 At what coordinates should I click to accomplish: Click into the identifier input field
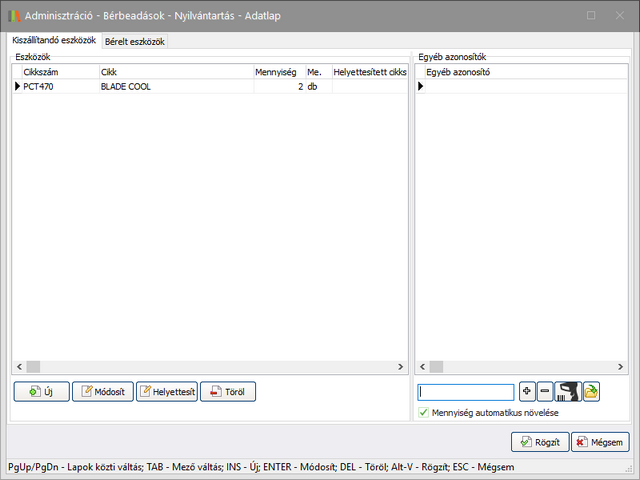coord(465,392)
